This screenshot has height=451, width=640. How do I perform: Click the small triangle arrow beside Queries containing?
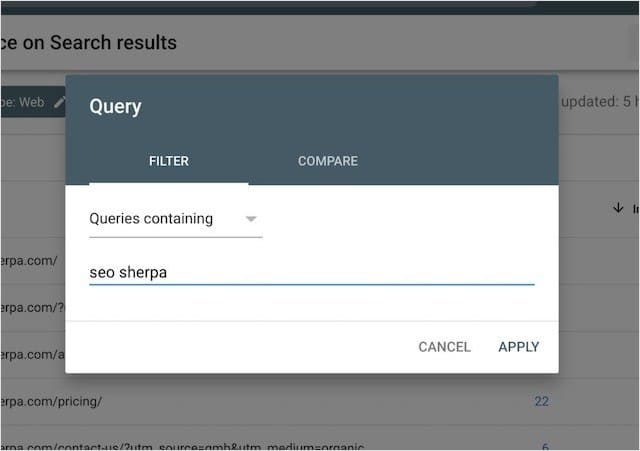[251, 219]
